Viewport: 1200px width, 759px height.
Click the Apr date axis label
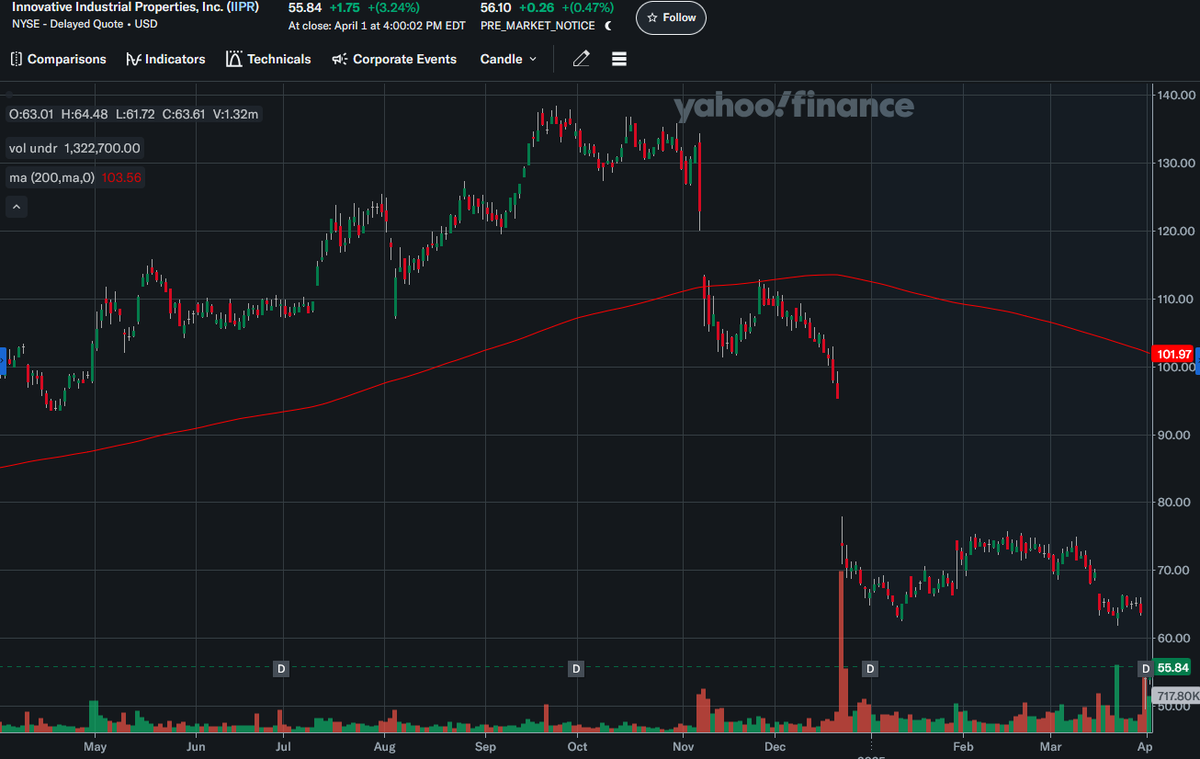(x=1145, y=746)
